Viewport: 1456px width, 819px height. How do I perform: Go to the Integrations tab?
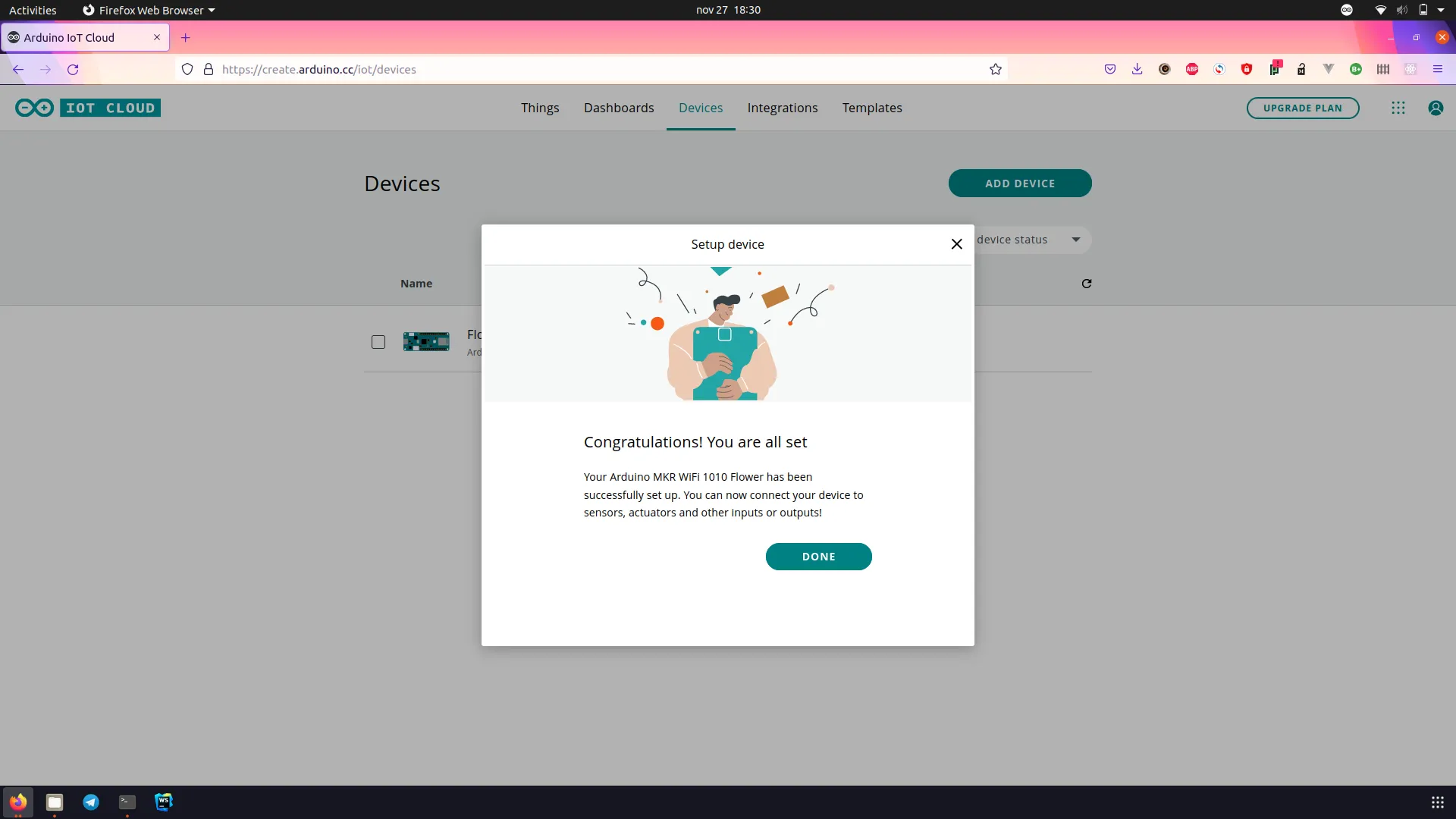(782, 108)
